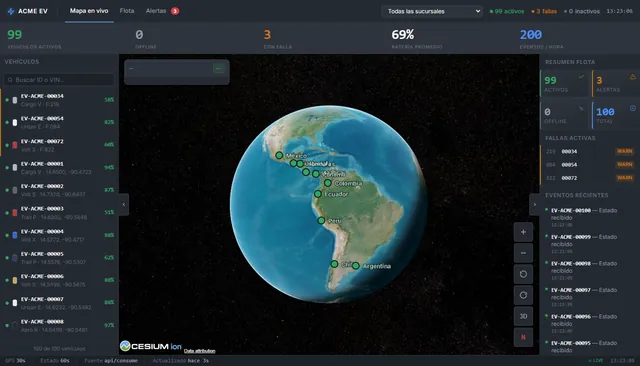Select vehicle EV-ACME-00034 in list
Viewport: 640px width, 366px height.
(59, 100)
